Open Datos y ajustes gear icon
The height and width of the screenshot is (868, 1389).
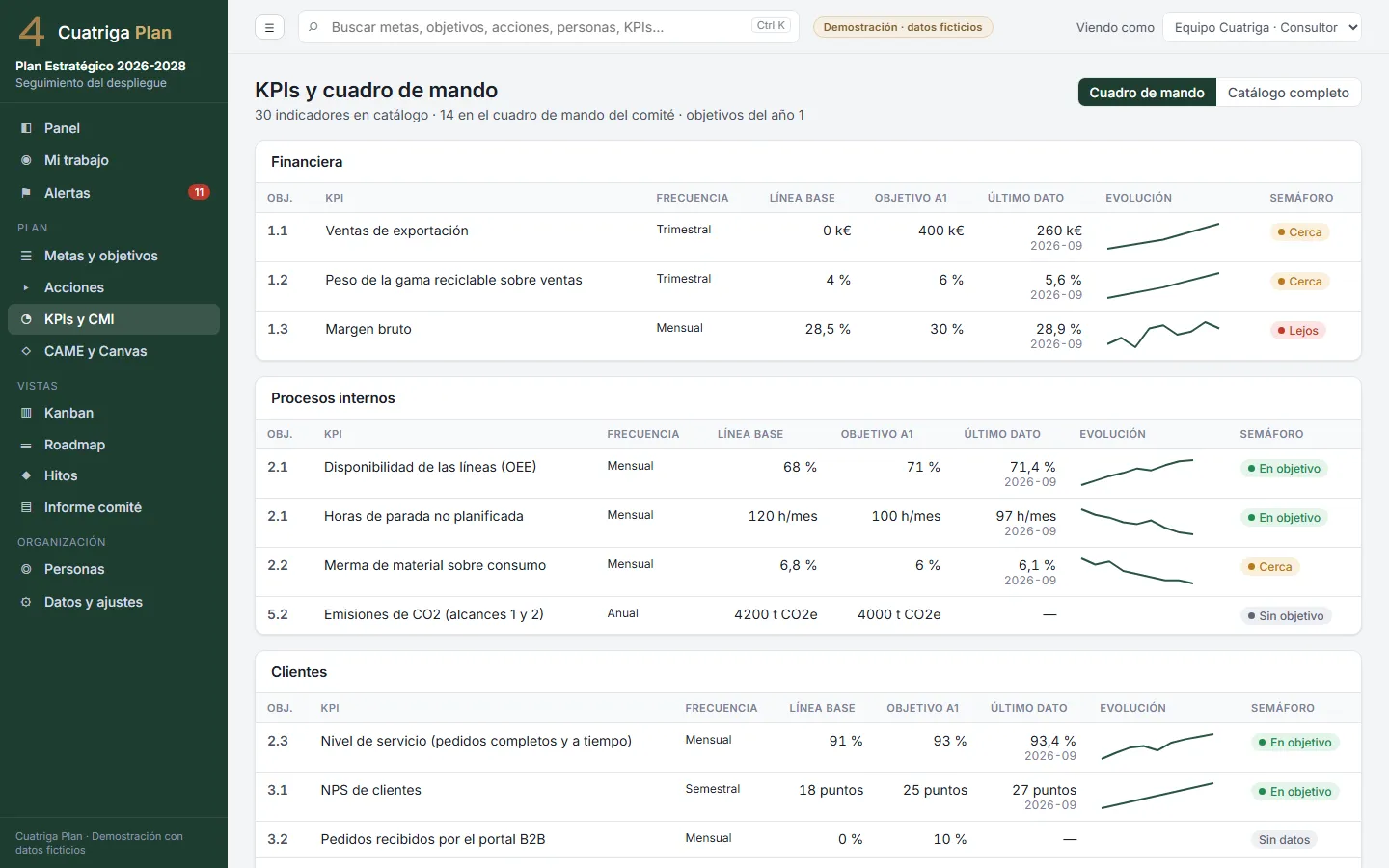[26, 602]
